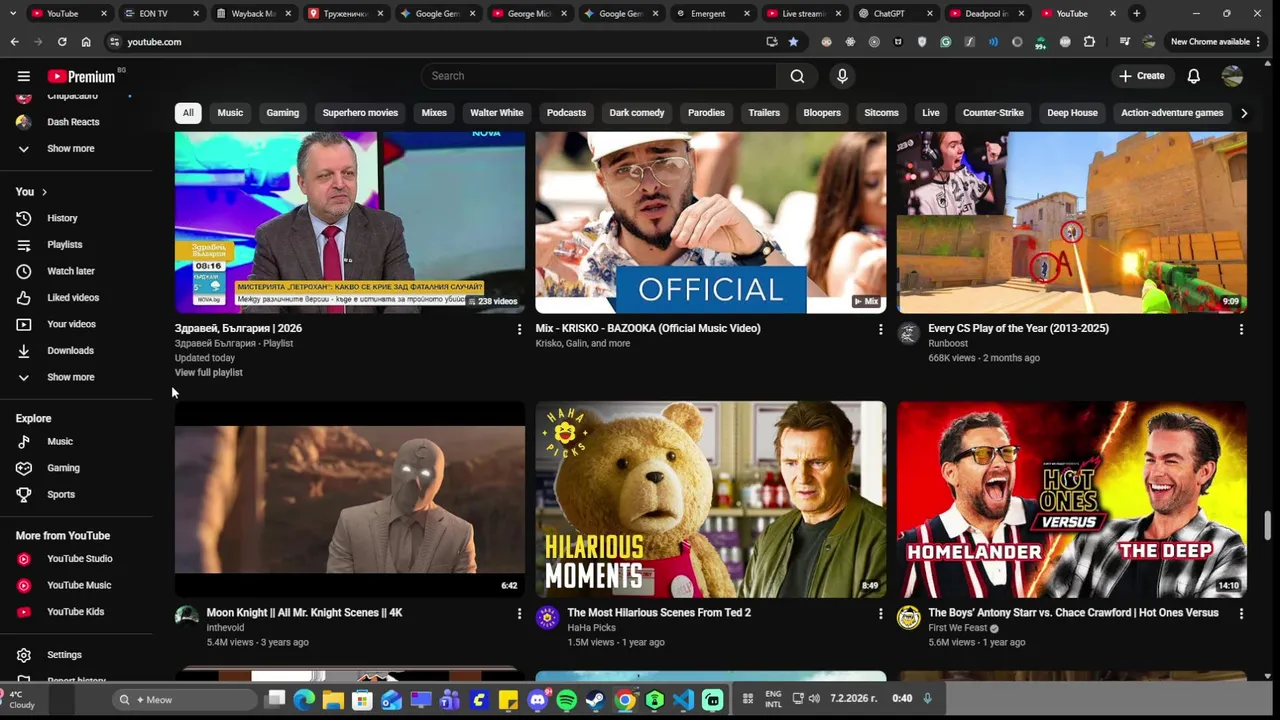
Task: Open options menu for Moon Knight video
Action: coord(518,613)
